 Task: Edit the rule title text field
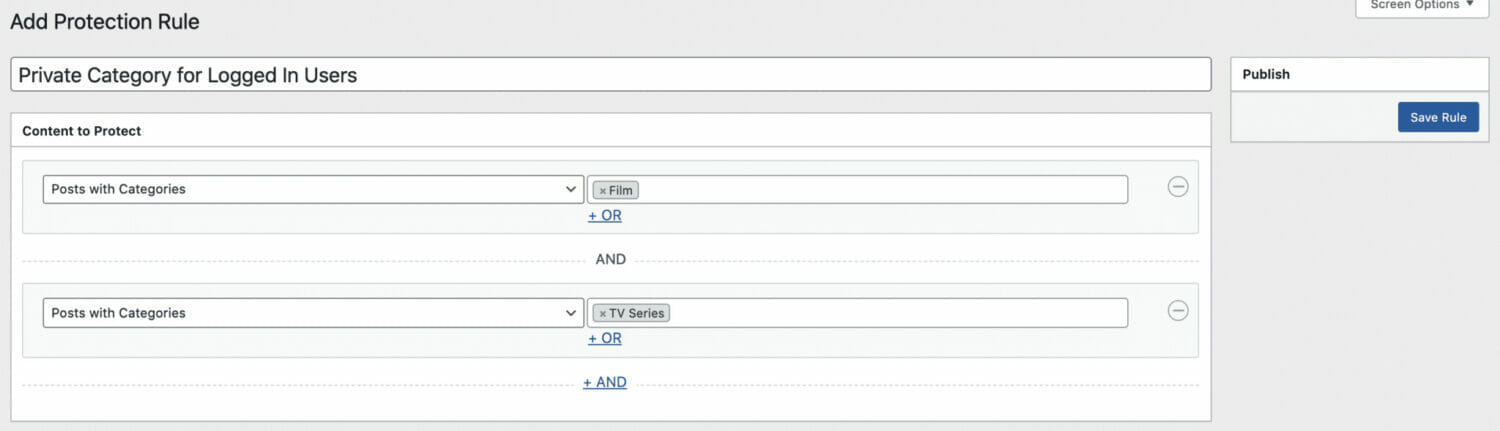tap(611, 75)
